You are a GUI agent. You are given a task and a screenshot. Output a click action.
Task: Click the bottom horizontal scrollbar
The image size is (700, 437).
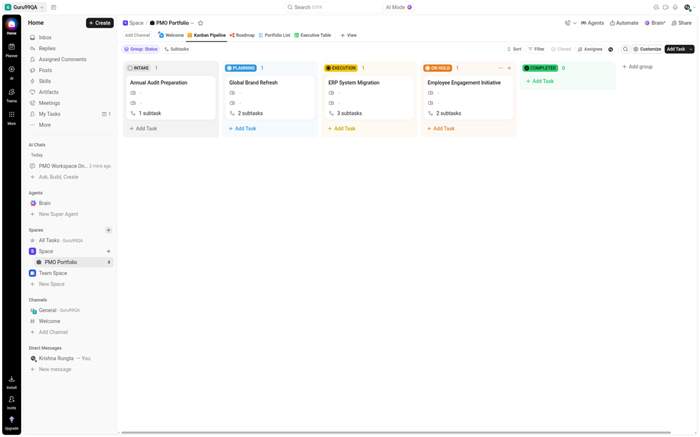396,433
